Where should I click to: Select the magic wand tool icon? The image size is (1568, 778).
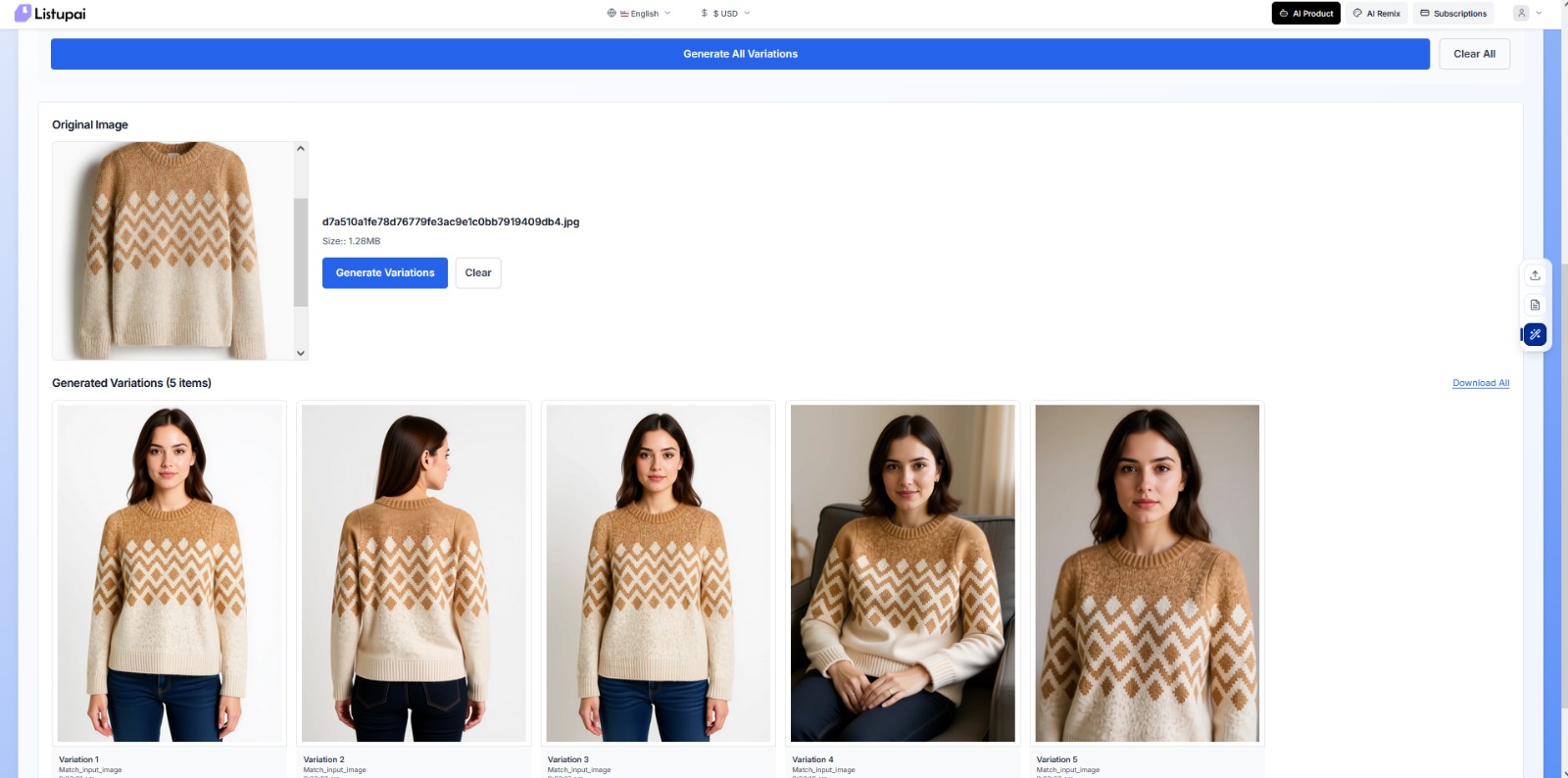pyautogui.click(x=1535, y=335)
